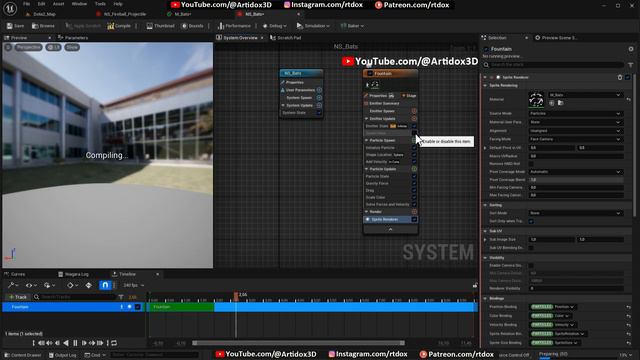This screenshot has width=640, height=360.
Task: Toggle Add Velocity module checkbox
Action: (414, 162)
